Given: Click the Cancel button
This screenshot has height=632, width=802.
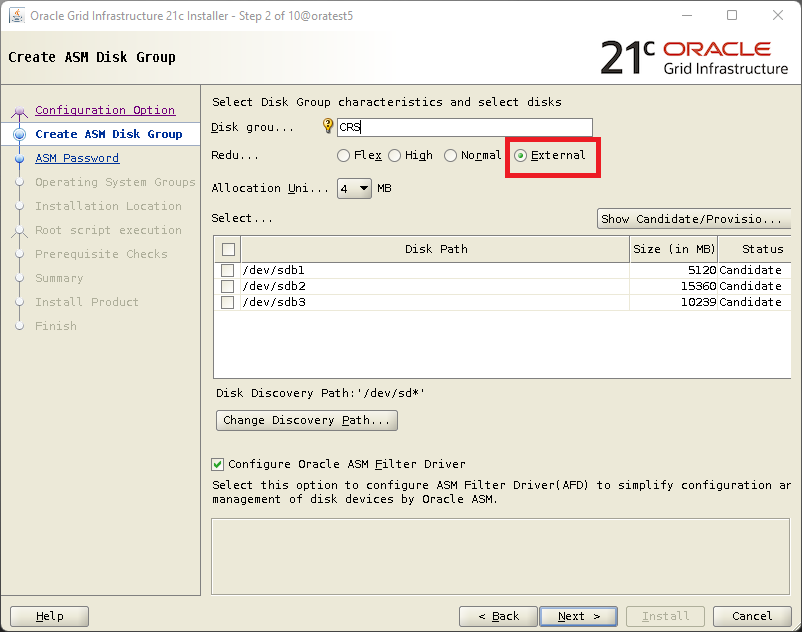Looking at the screenshot, I should (x=752, y=616).
